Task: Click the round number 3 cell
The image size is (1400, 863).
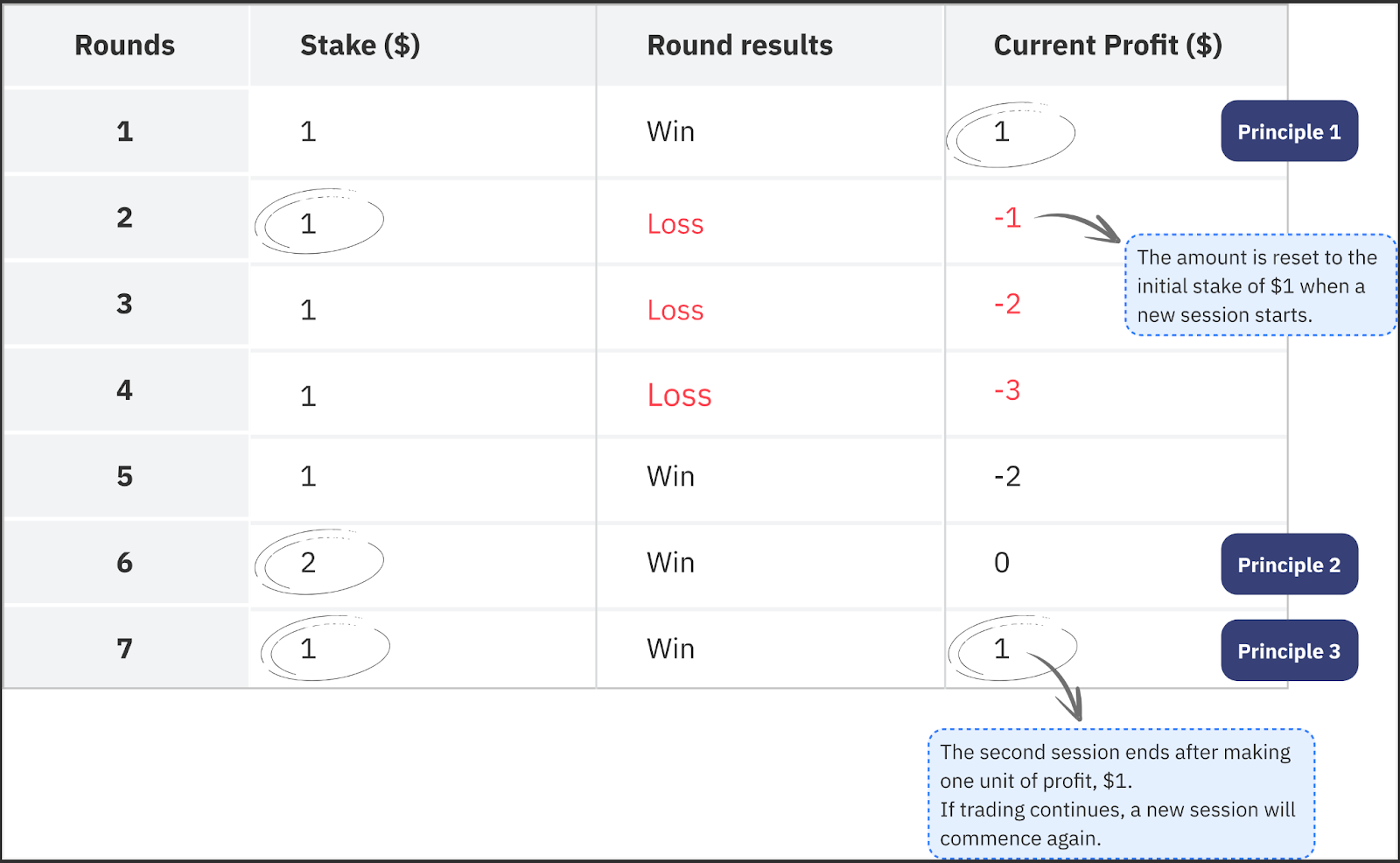Action: (124, 304)
